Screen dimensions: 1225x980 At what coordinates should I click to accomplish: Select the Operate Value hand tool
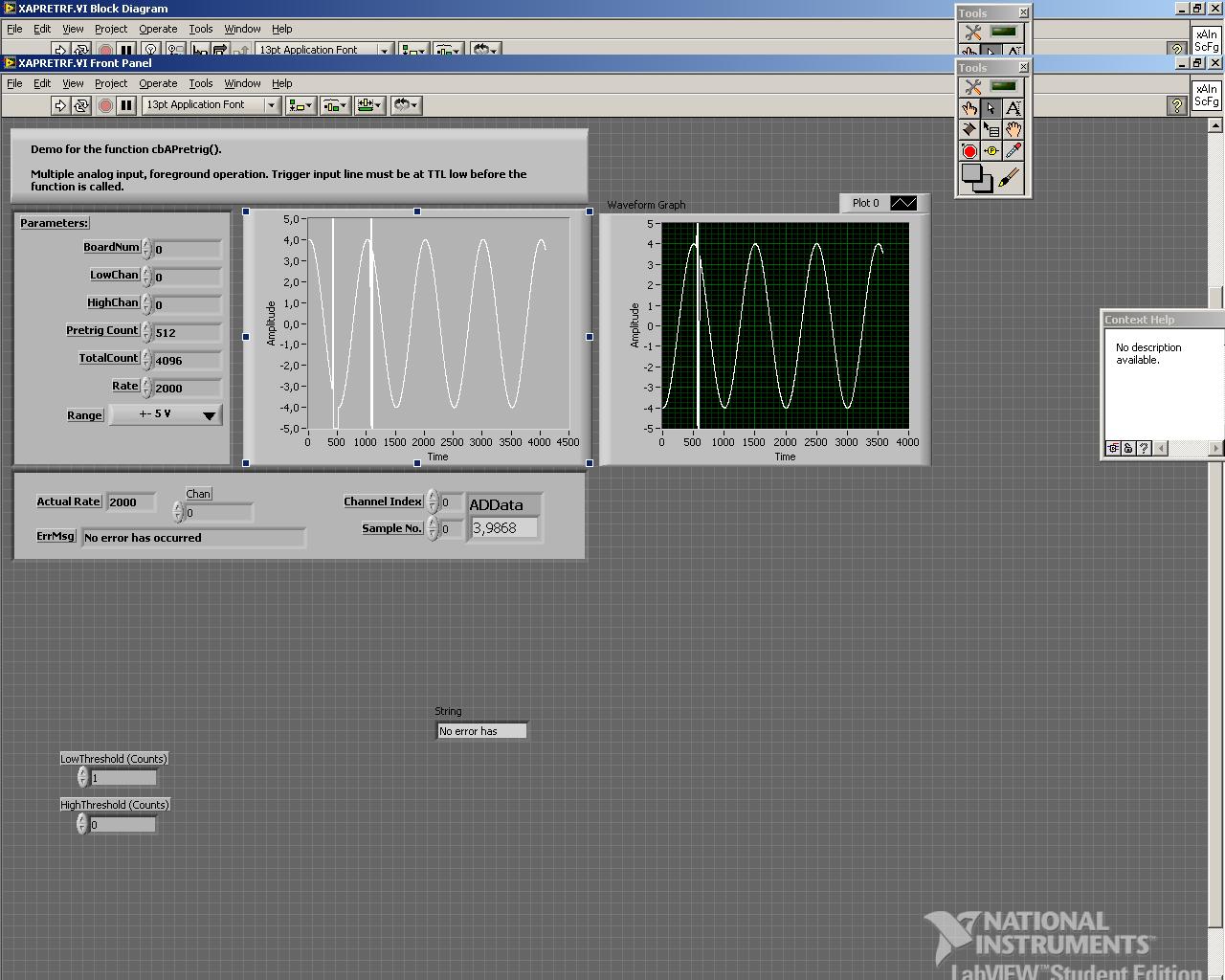point(969,108)
